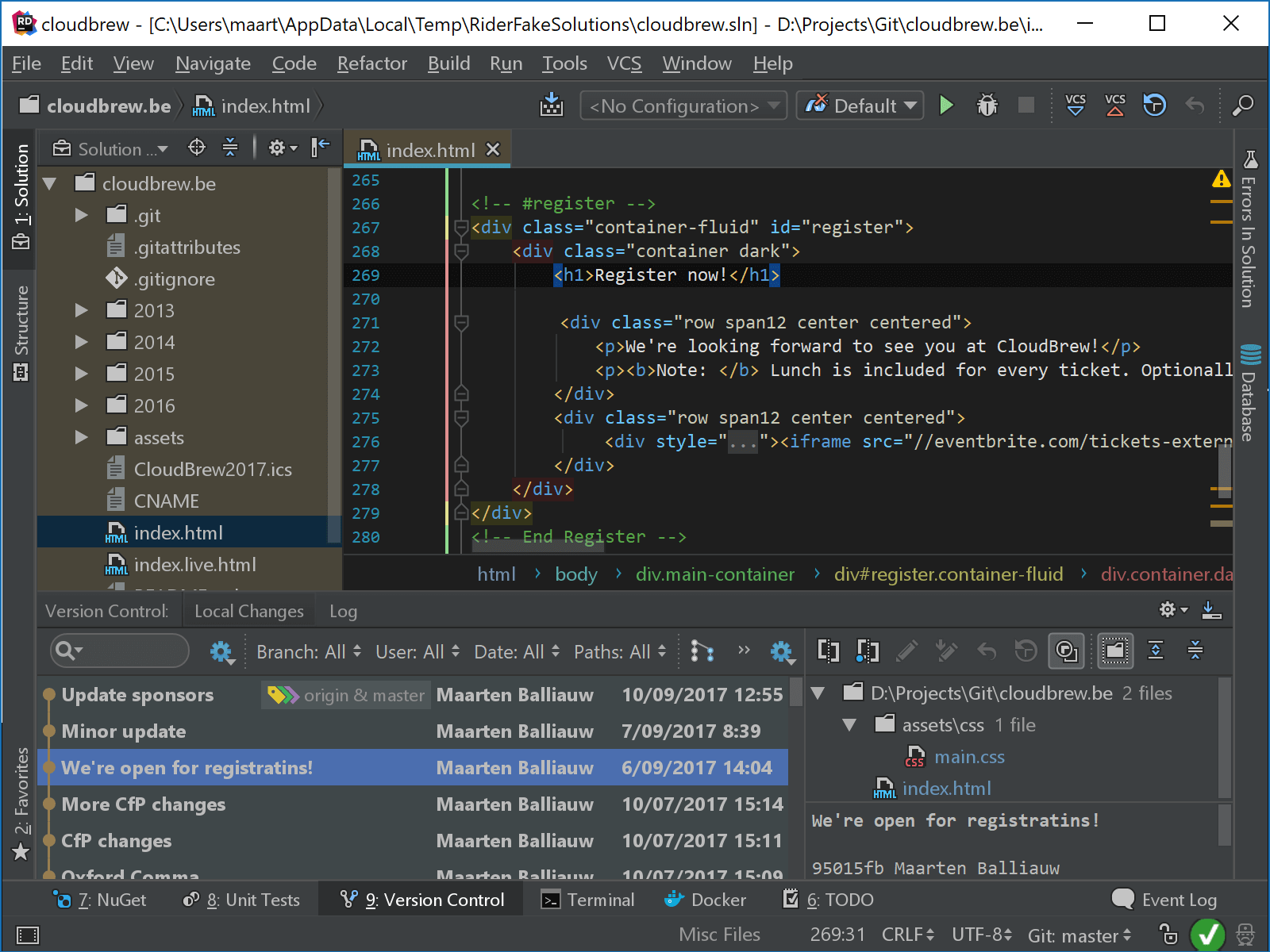Open the Navigate menu
1270x952 pixels.
(213, 63)
